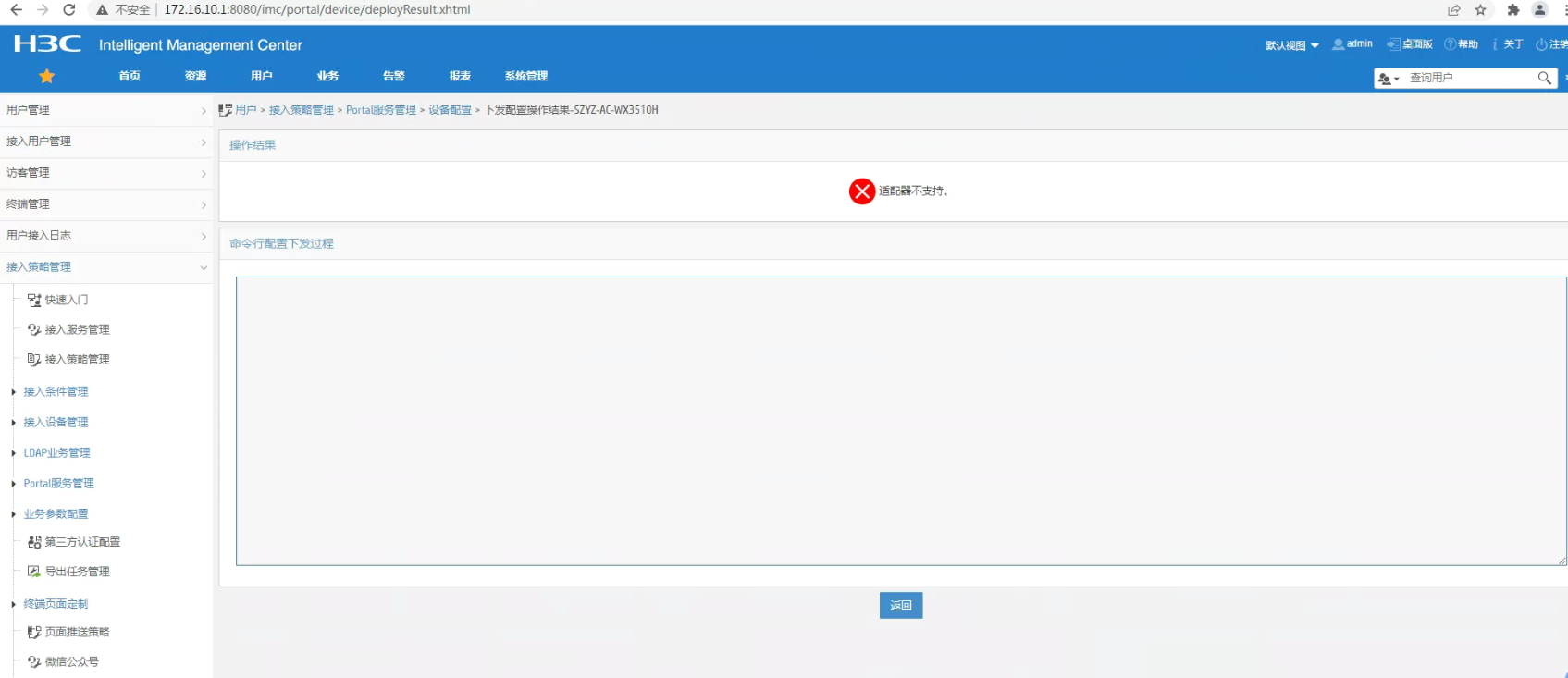Click the red error icon
The width and height of the screenshot is (1568, 678).
point(862,191)
